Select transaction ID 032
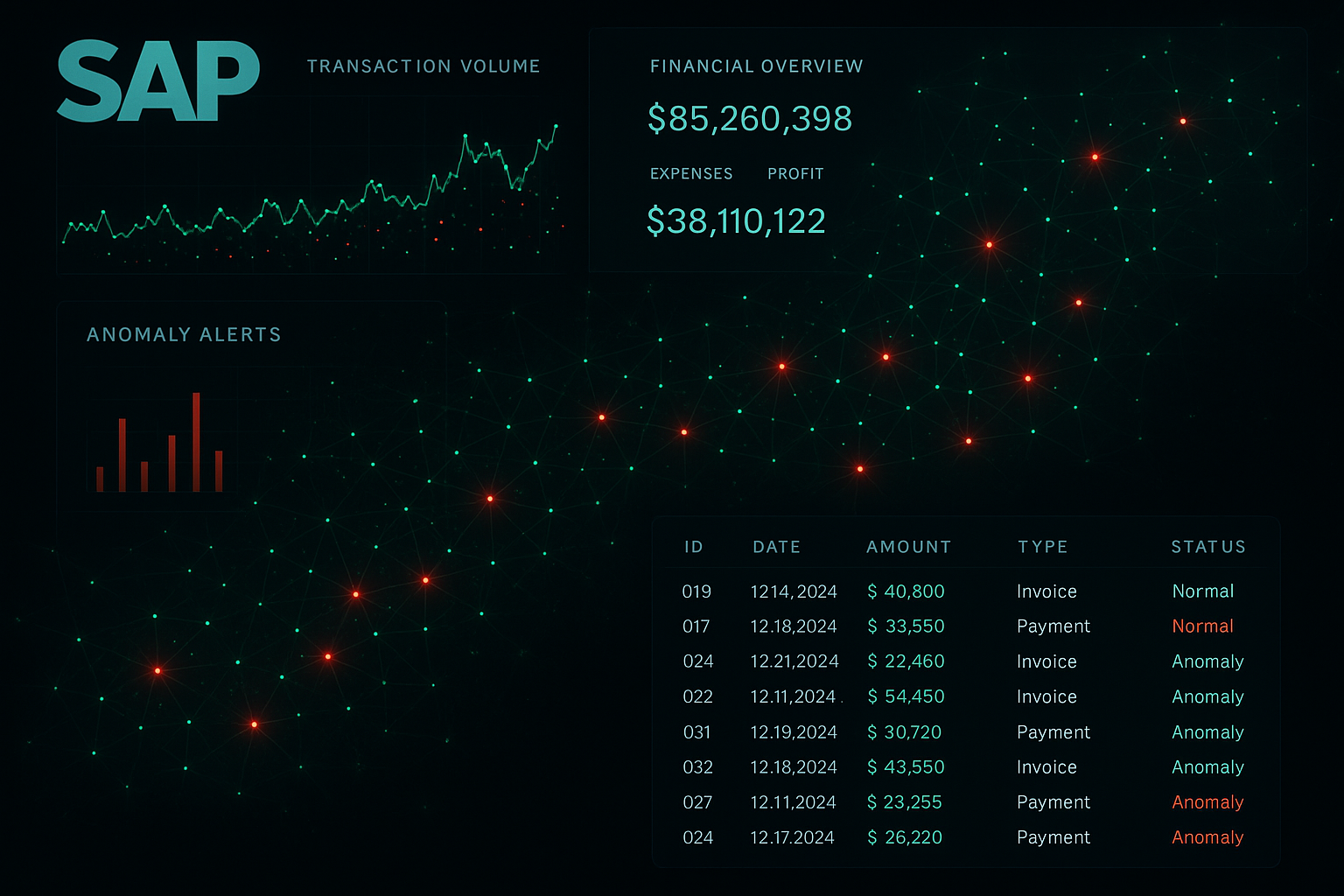Viewport: 1344px width, 896px height. point(697,767)
